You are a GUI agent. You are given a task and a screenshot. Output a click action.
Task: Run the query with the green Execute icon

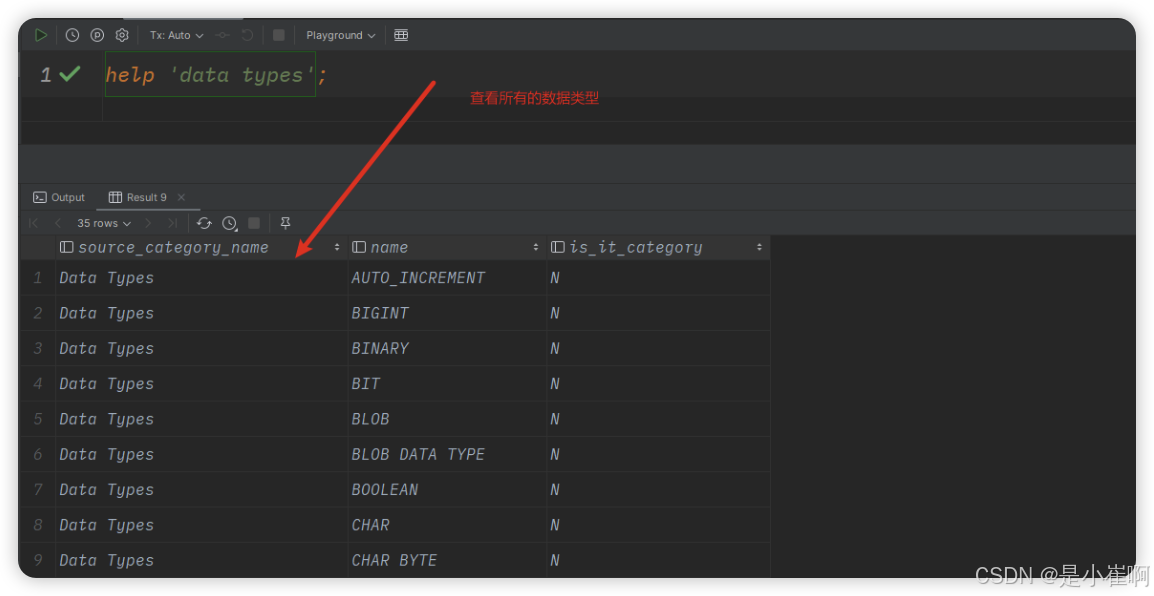[x=40, y=35]
